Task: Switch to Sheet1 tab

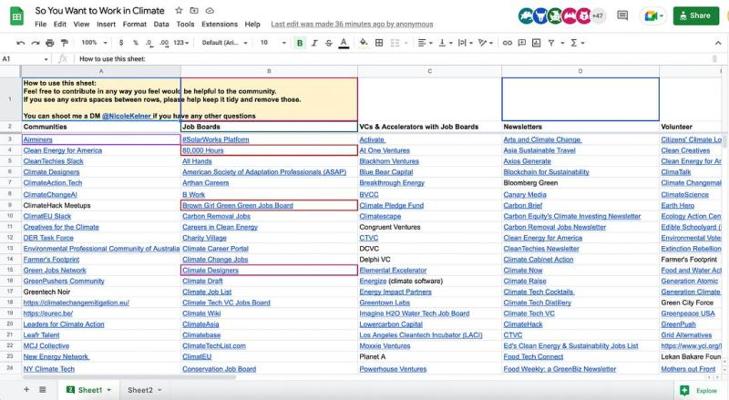Action: [x=89, y=390]
